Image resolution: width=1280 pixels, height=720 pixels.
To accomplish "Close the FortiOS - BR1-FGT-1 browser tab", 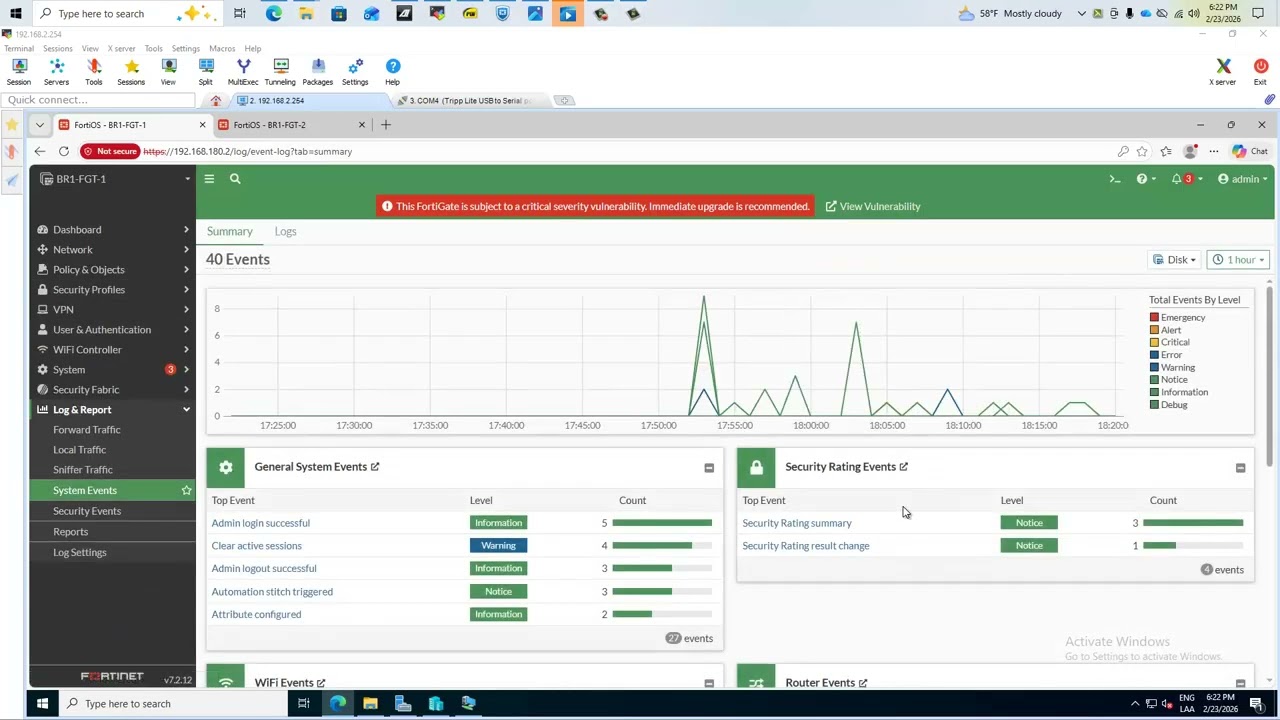I will click(202, 125).
